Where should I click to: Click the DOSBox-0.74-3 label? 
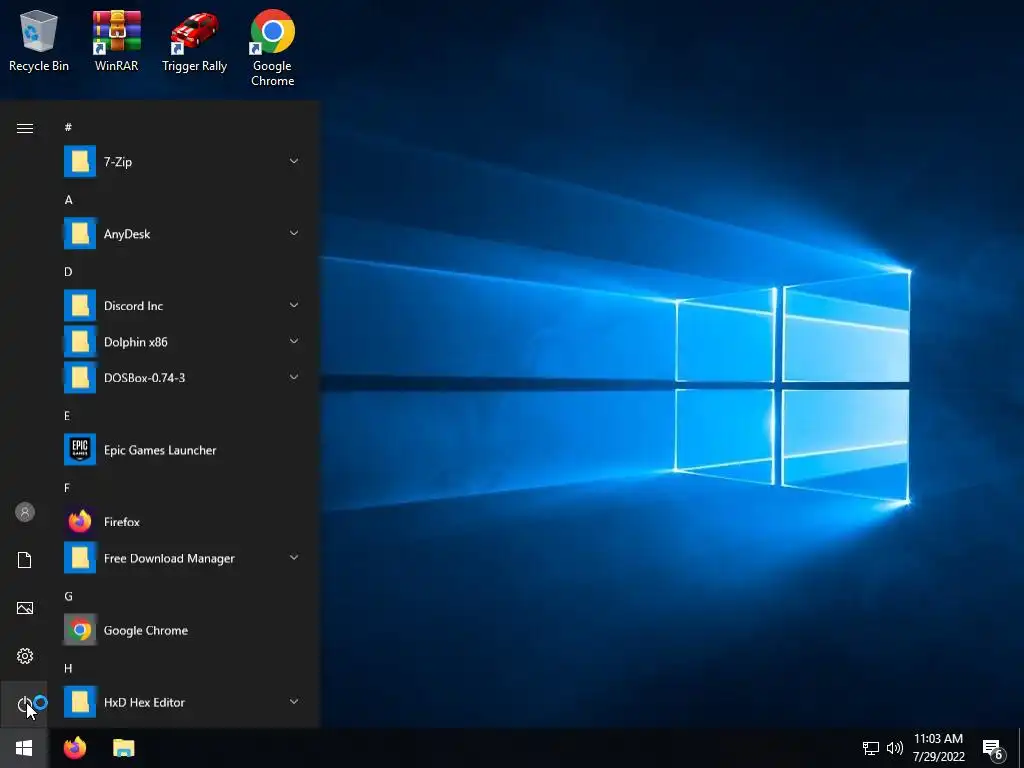click(144, 377)
